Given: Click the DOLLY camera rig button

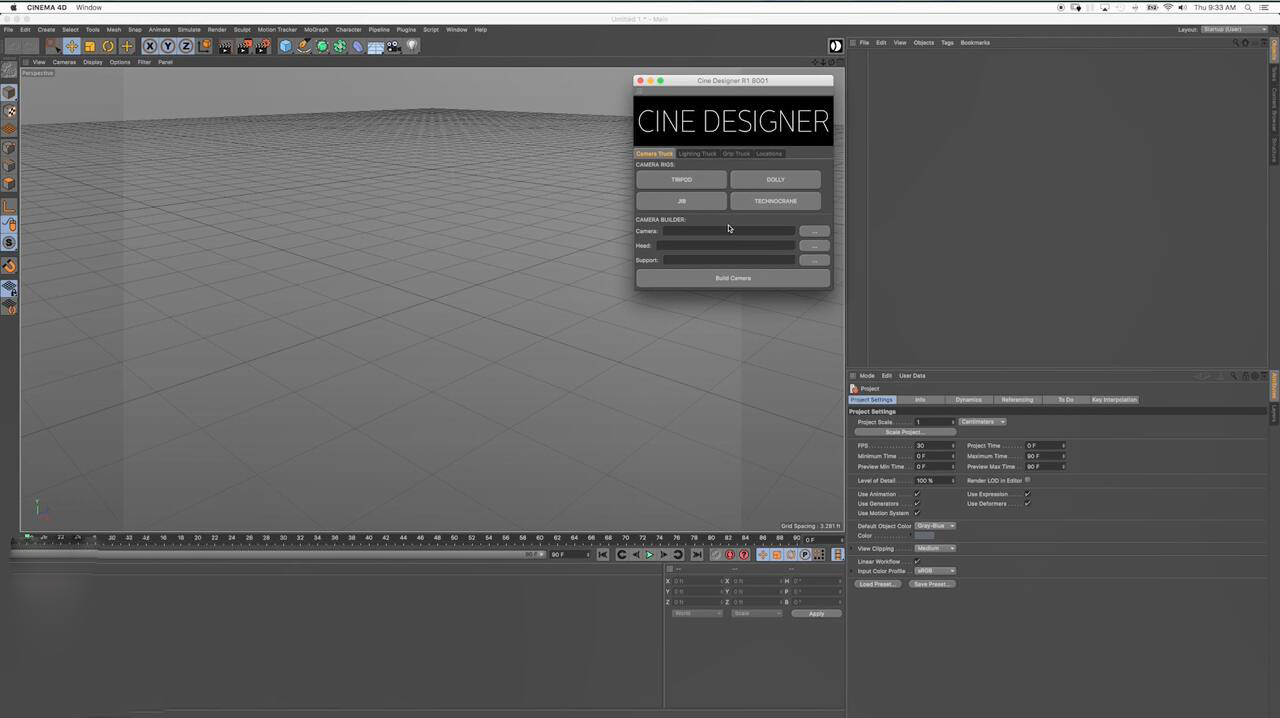Looking at the screenshot, I should point(775,180).
